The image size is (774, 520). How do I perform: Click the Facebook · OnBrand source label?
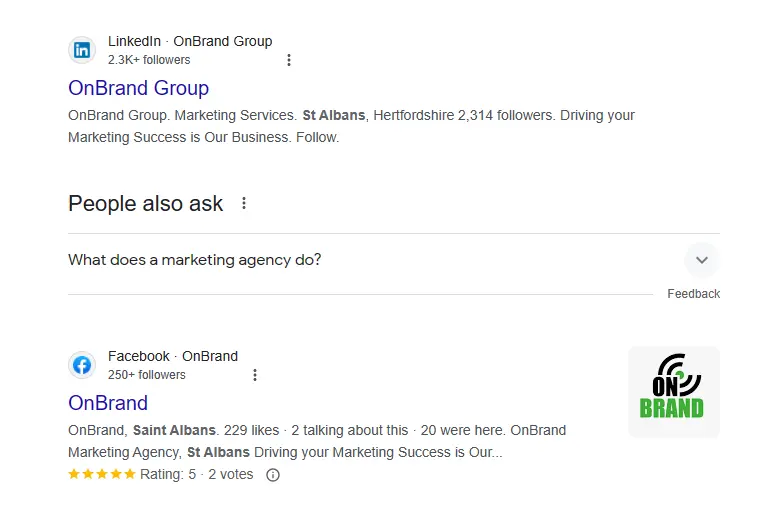pyautogui.click(x=173, y=356)
